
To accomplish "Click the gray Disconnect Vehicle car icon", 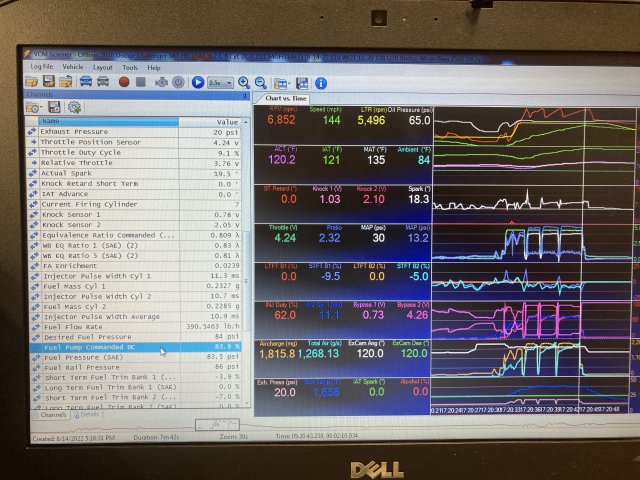I will pyautogui.click(x=103, y=81).
